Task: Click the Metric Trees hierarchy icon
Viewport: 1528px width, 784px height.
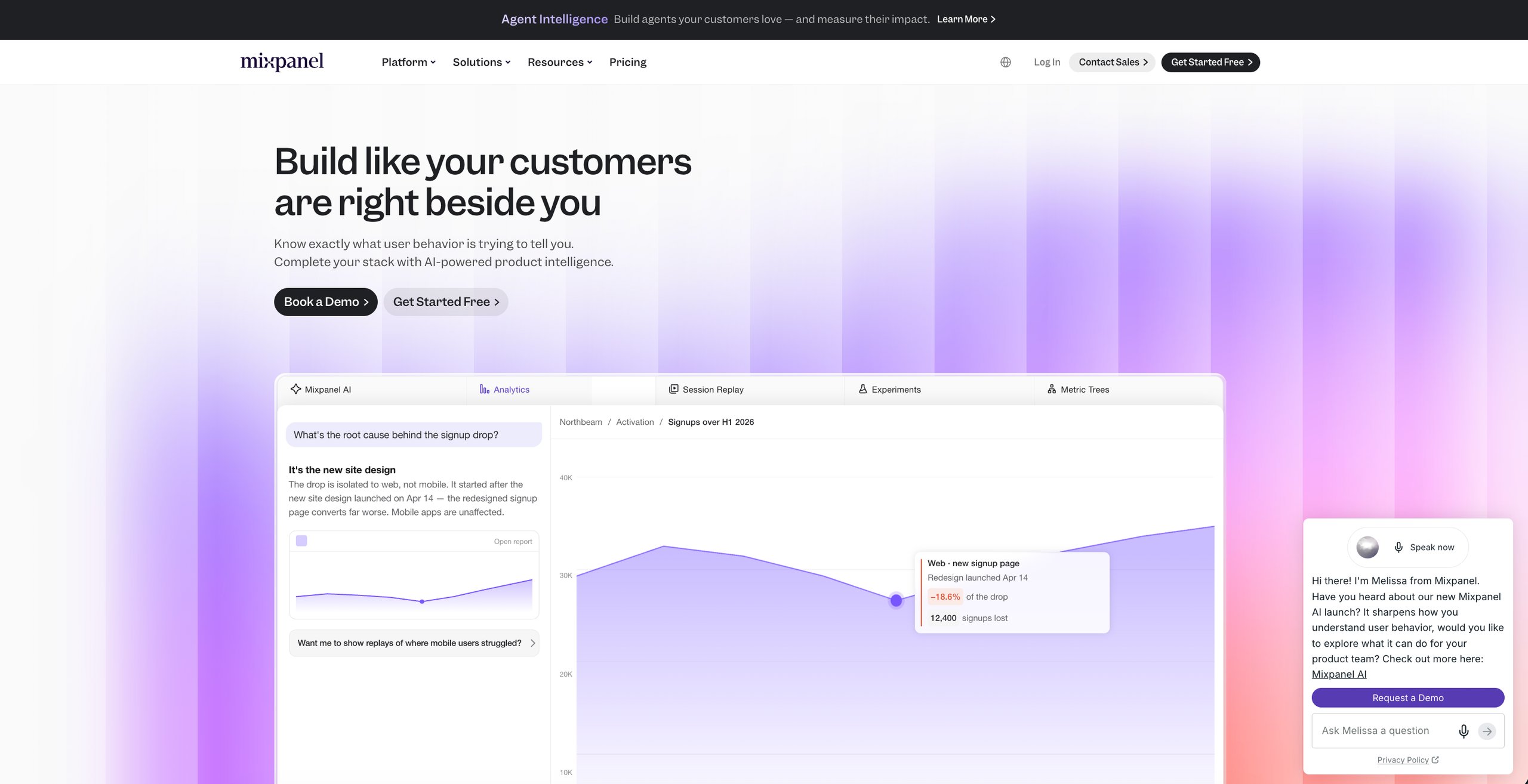Action: point(1052,389)
